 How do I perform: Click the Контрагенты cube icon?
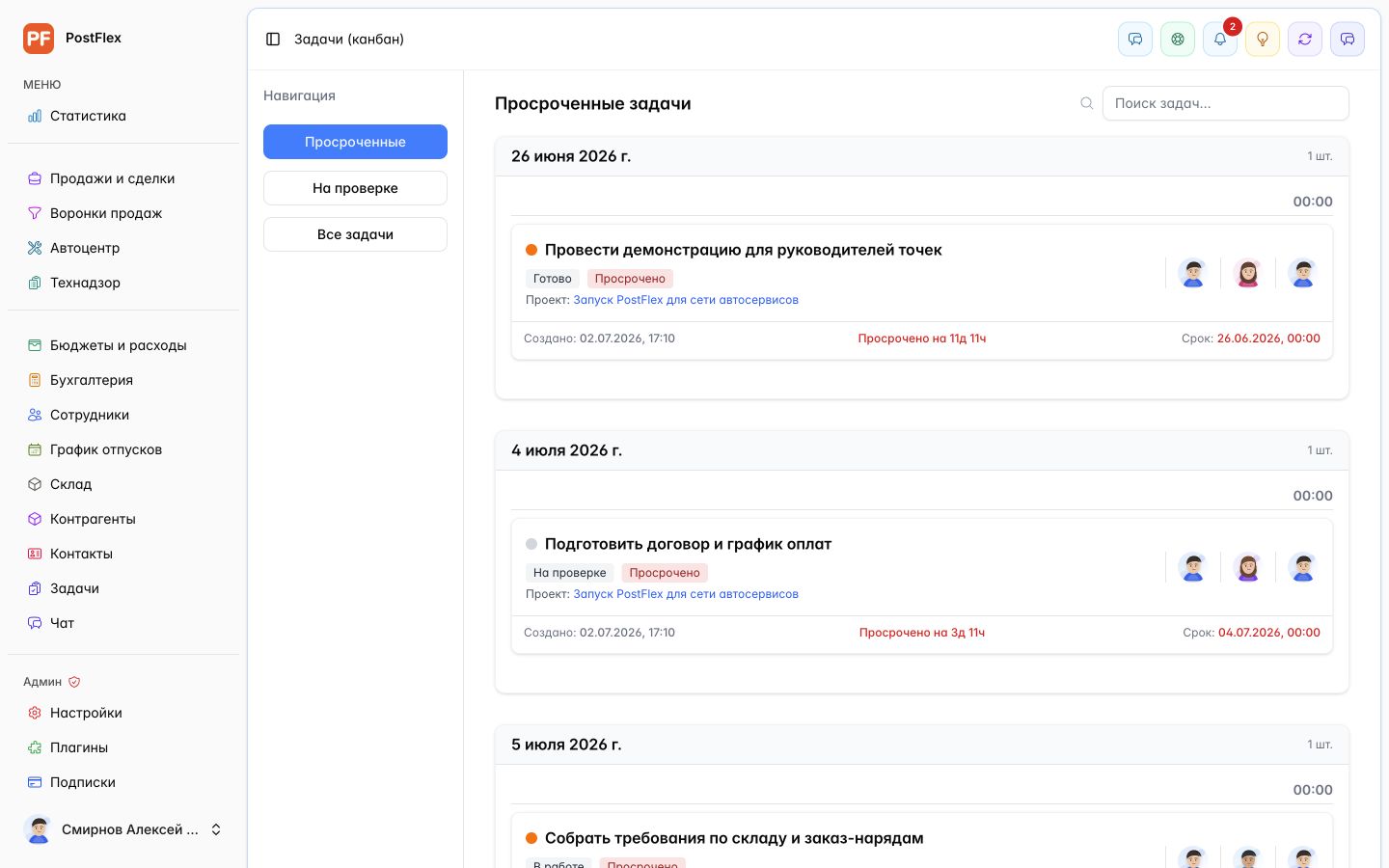point(35,519)
